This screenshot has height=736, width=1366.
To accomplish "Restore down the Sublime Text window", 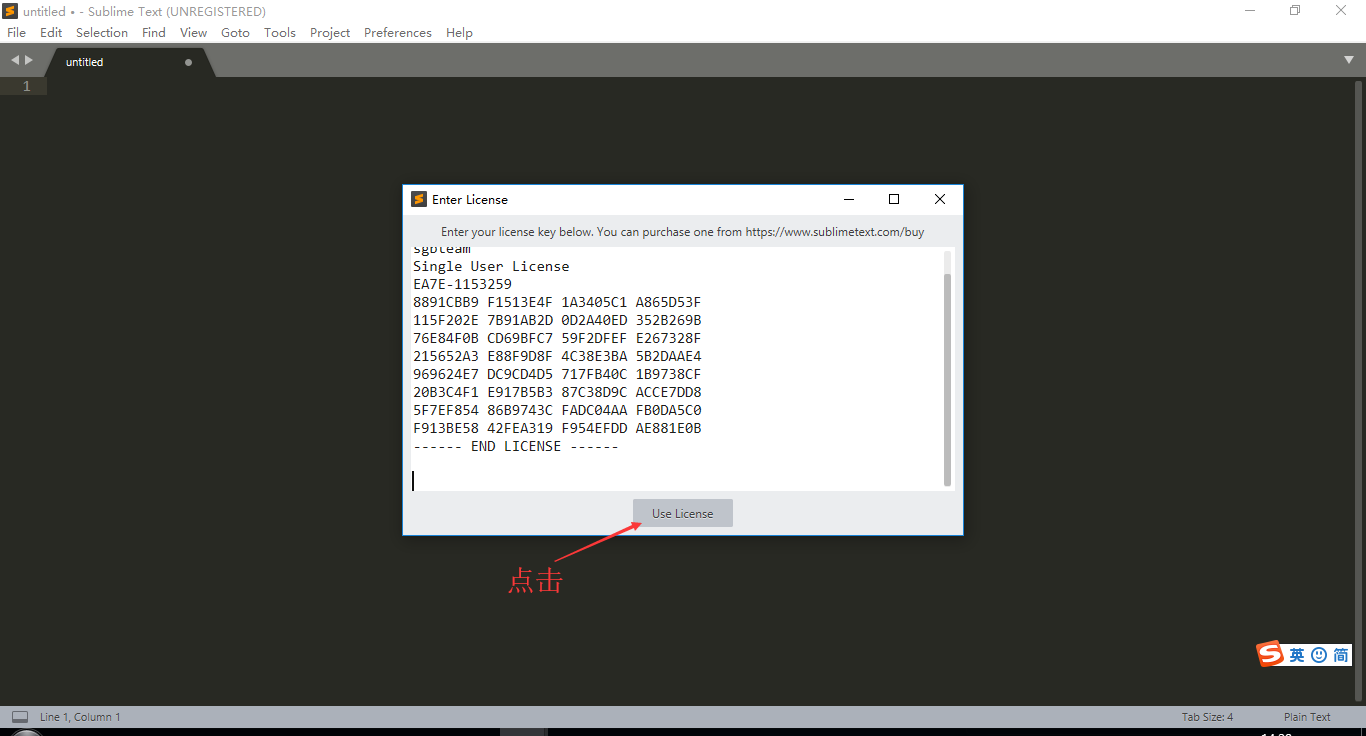I will (1295, 11).
